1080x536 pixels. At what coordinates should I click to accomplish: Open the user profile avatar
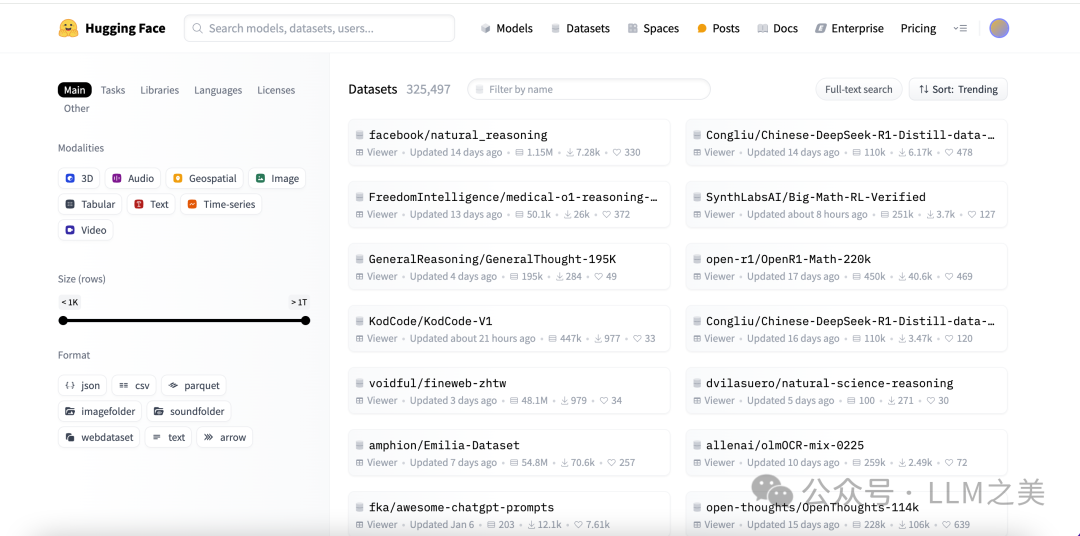pyautogui.click(x=999, y=28)
